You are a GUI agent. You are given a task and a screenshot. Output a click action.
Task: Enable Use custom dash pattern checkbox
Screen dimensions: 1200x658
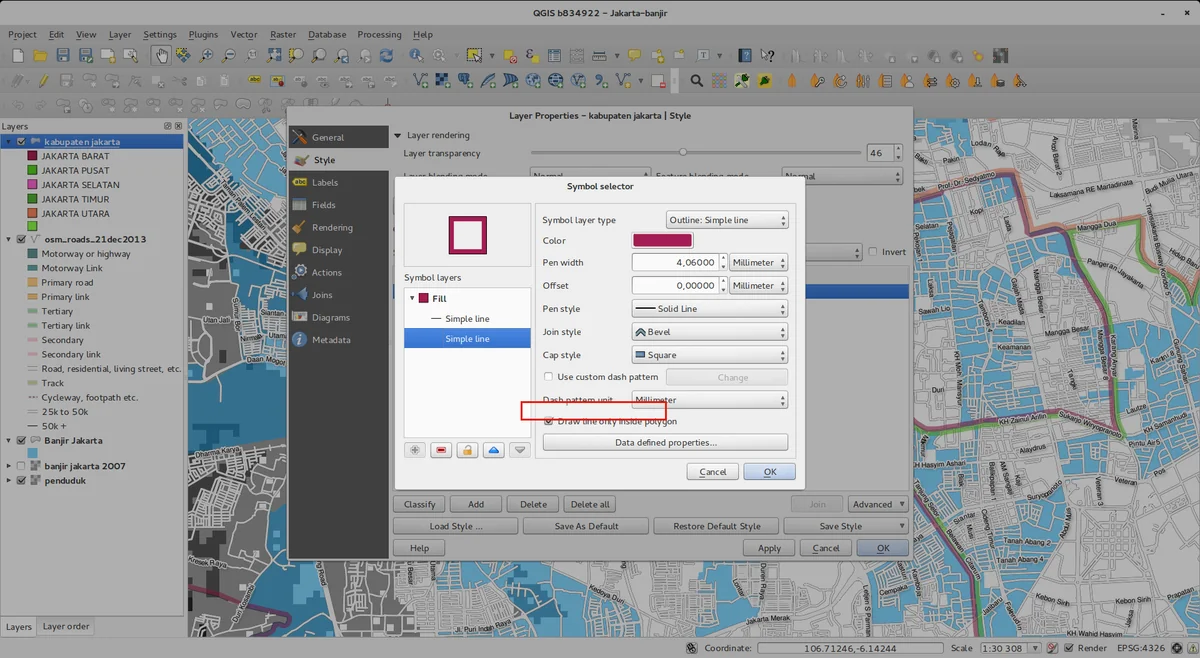click(x=548, y=377)
